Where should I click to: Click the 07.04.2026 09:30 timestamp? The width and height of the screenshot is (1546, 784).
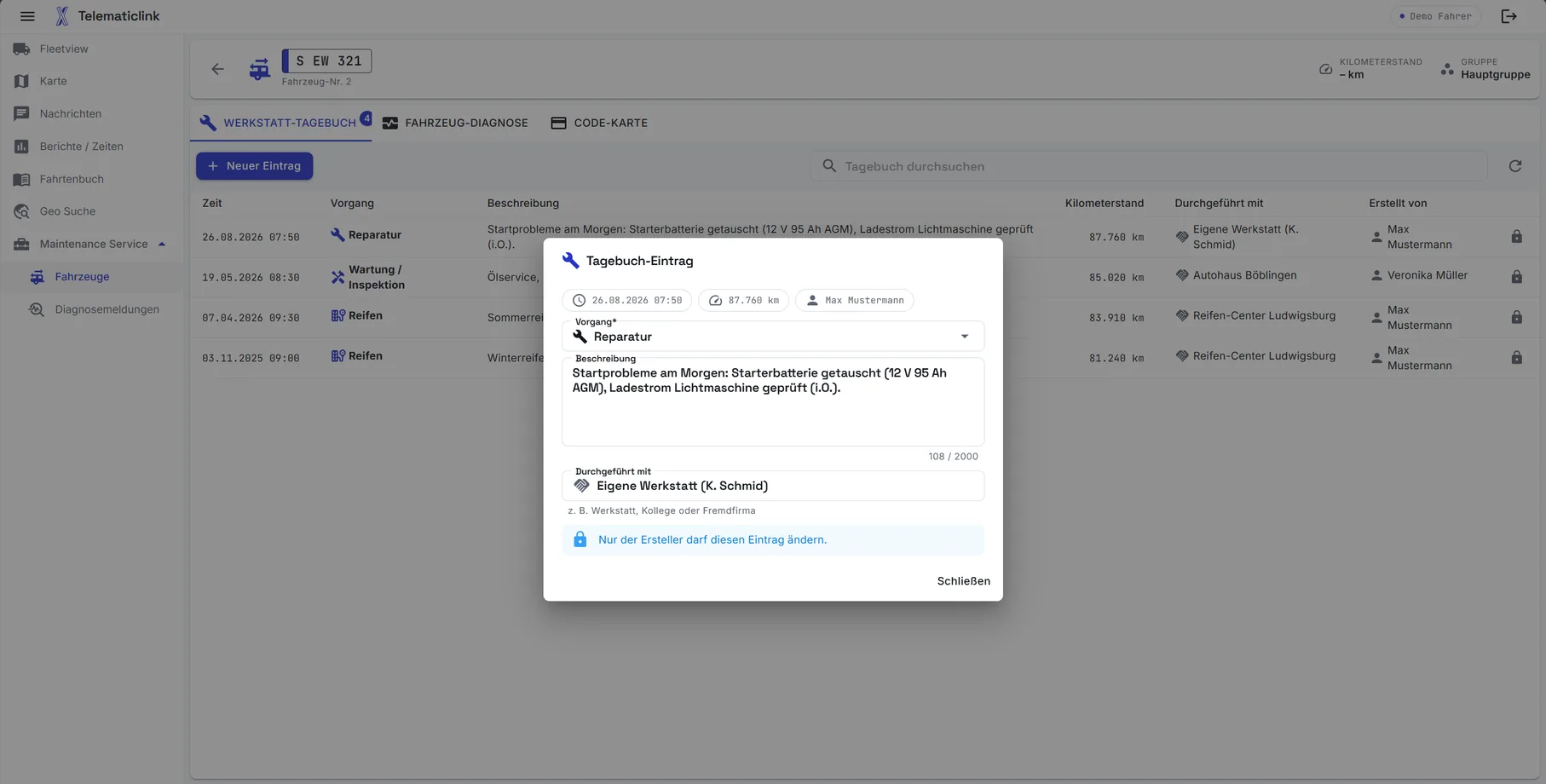coord(251,318)
